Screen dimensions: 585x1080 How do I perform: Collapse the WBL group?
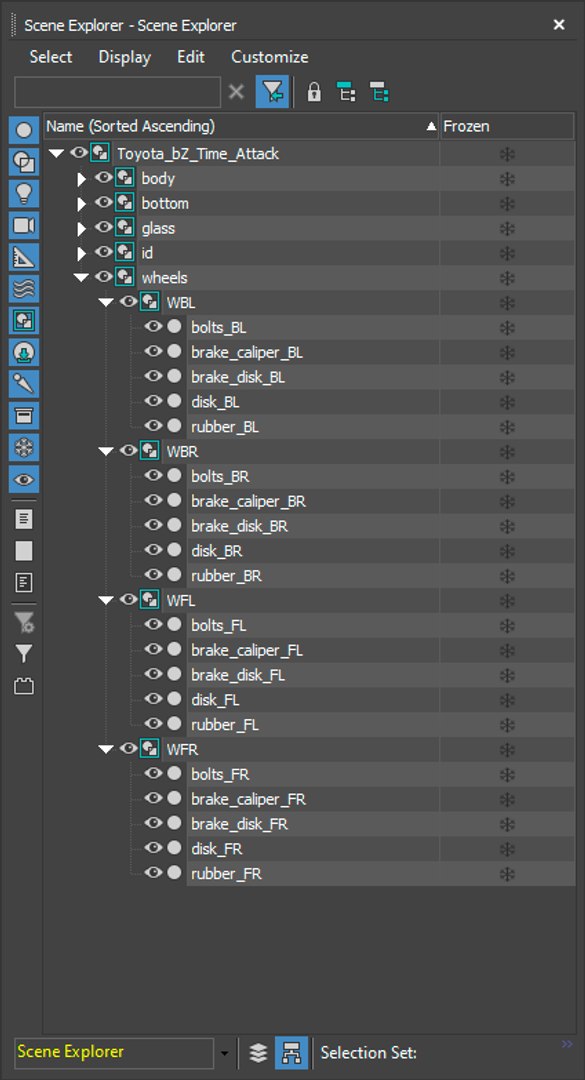pos(106,302)
